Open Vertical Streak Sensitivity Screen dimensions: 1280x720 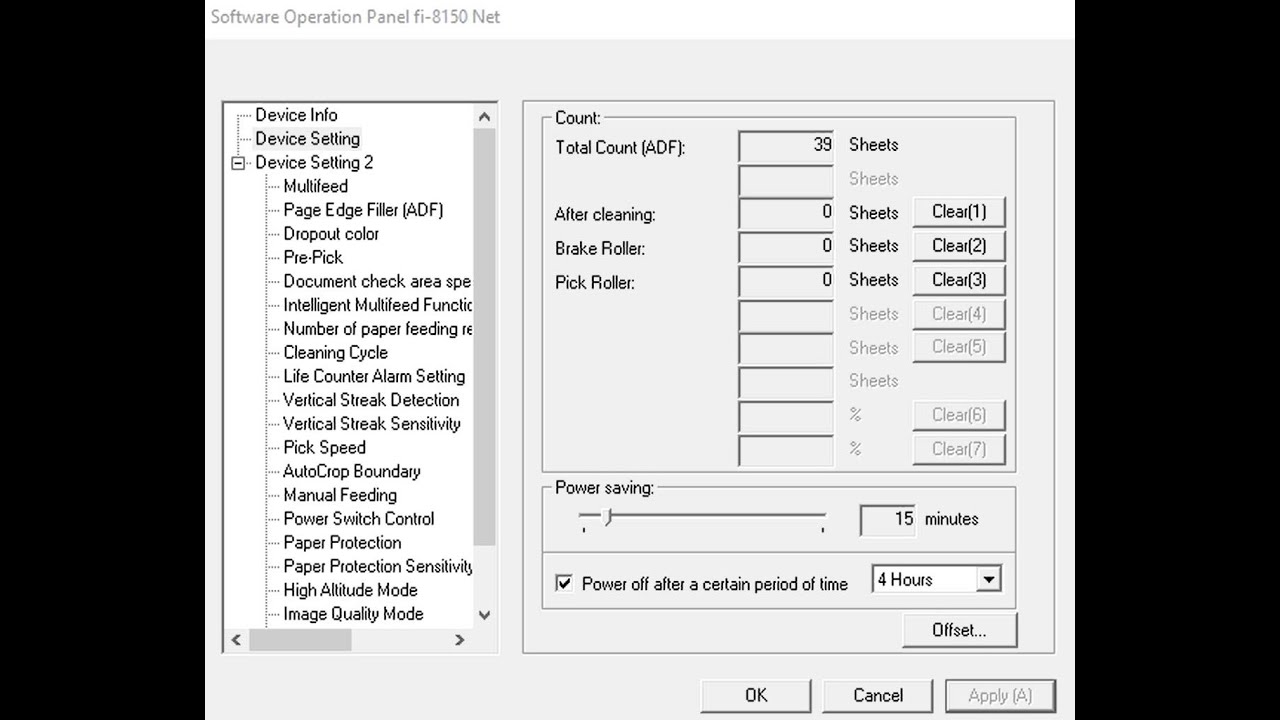click(372, 424)
